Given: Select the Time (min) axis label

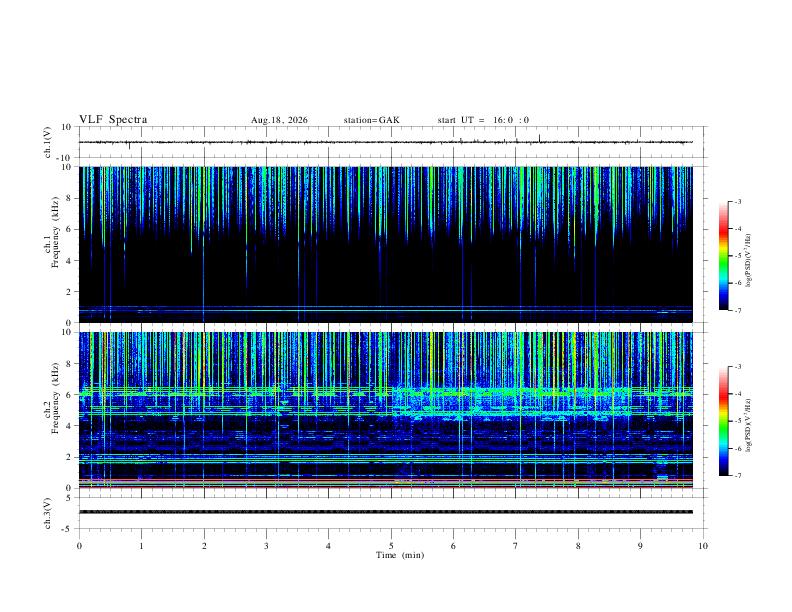Looking at the screenshot, I should pos(400,555).
